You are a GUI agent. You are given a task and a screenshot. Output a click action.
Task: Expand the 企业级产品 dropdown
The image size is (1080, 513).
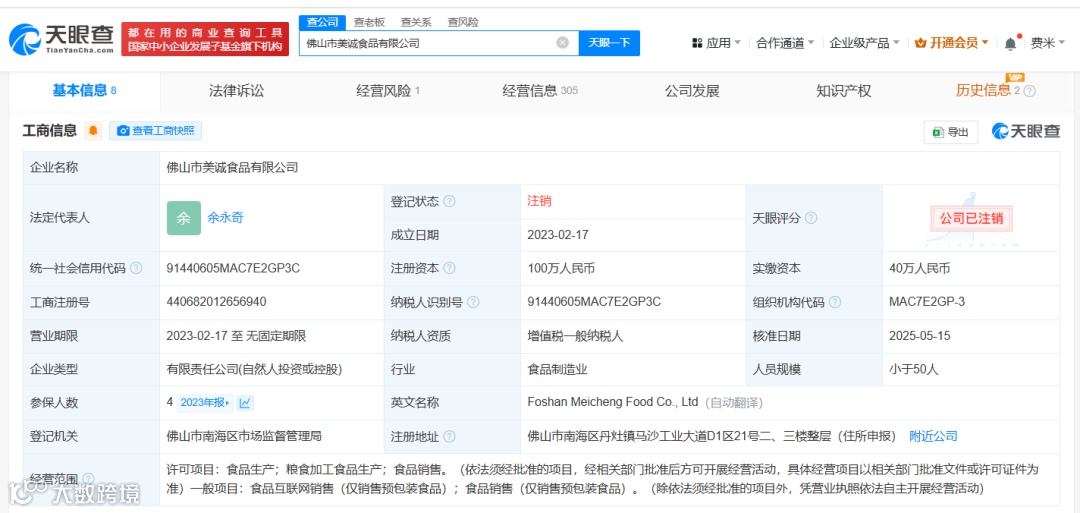[x=864, y=43]
